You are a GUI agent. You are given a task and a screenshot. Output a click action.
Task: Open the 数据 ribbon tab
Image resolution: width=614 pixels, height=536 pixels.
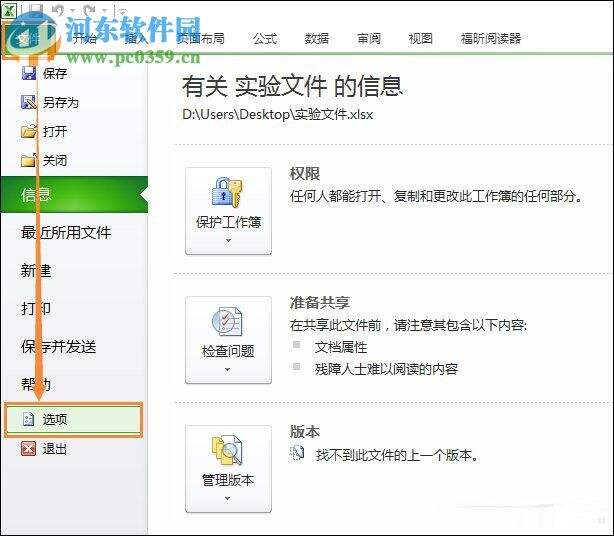(x=317, y=38)
